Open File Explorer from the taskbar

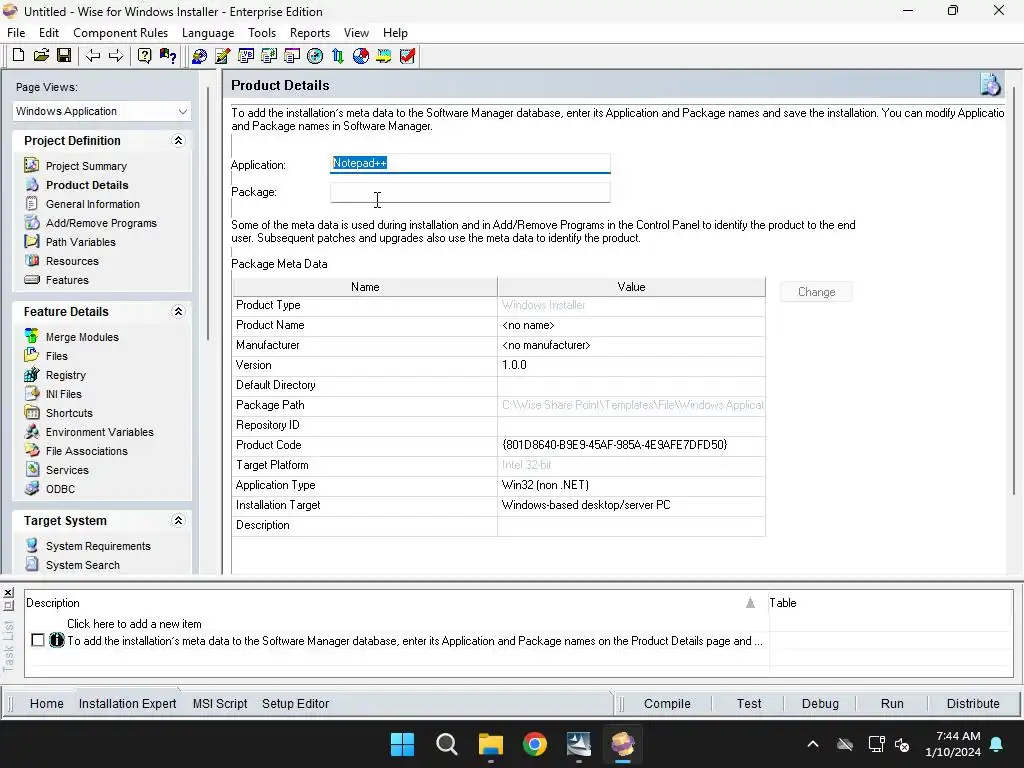point(490,744)
